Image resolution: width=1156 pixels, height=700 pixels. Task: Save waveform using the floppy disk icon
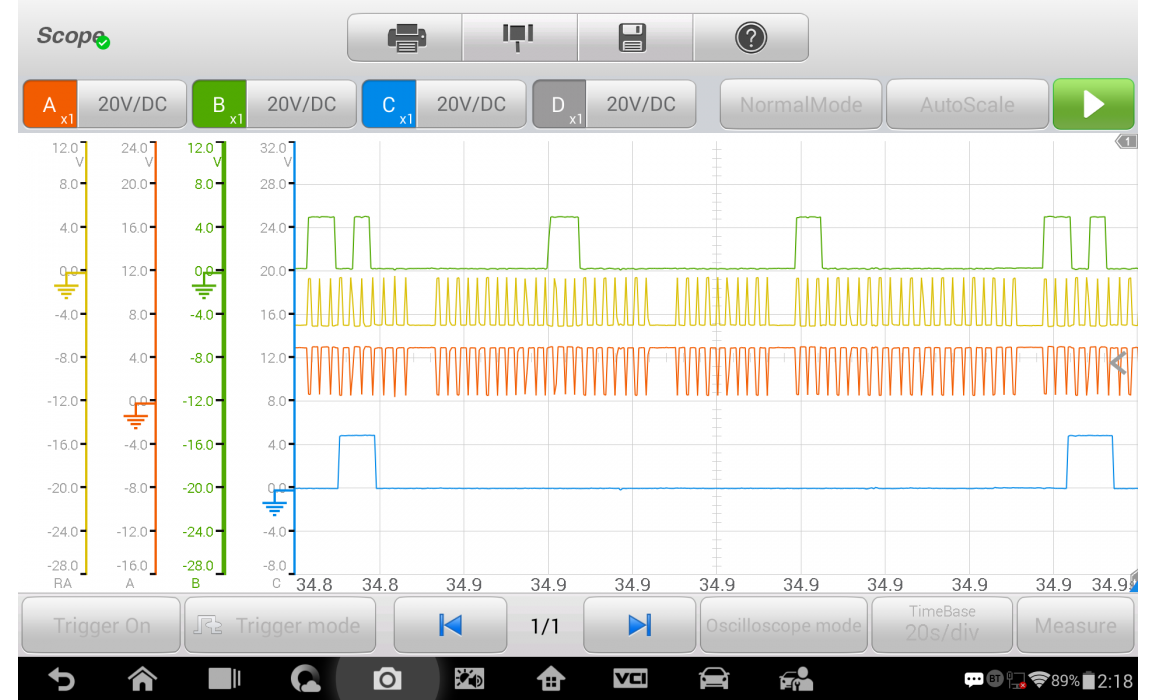coord(634,38)
